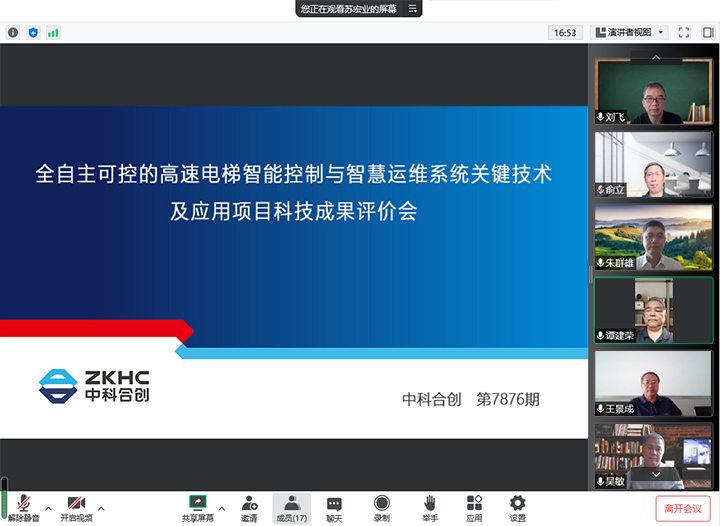Image resolution: width=720 pixels, height=526 pixels.
Task: Open the screen sharing options menu icon
Action: [x=412, y=8]
